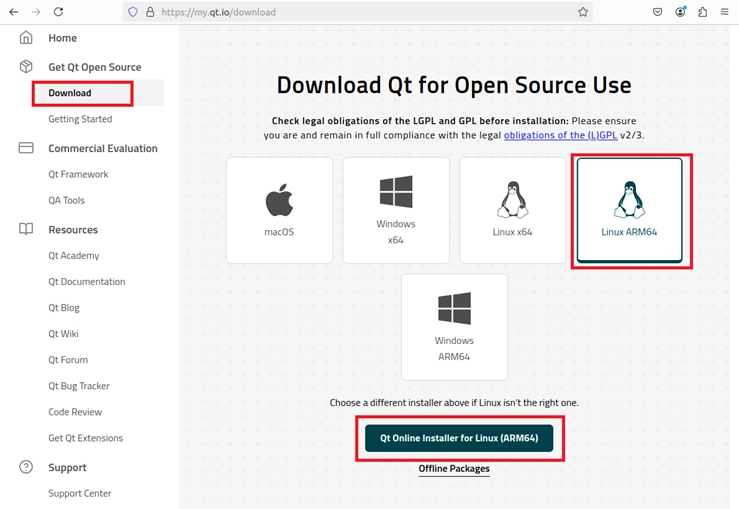
Task: Choose the Linux x64 installer tile
Action: (512, 210)
